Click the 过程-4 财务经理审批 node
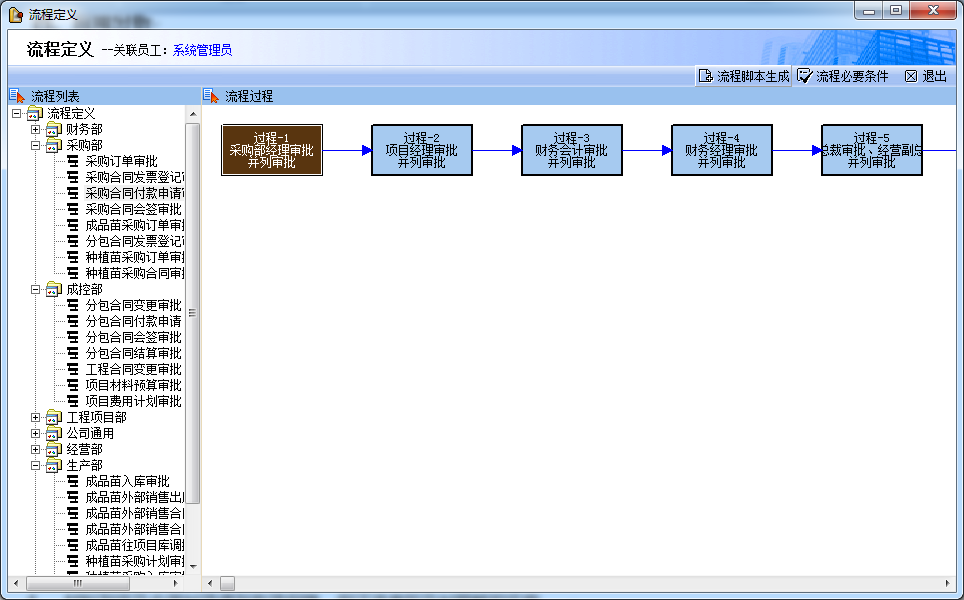 [722, 150]
